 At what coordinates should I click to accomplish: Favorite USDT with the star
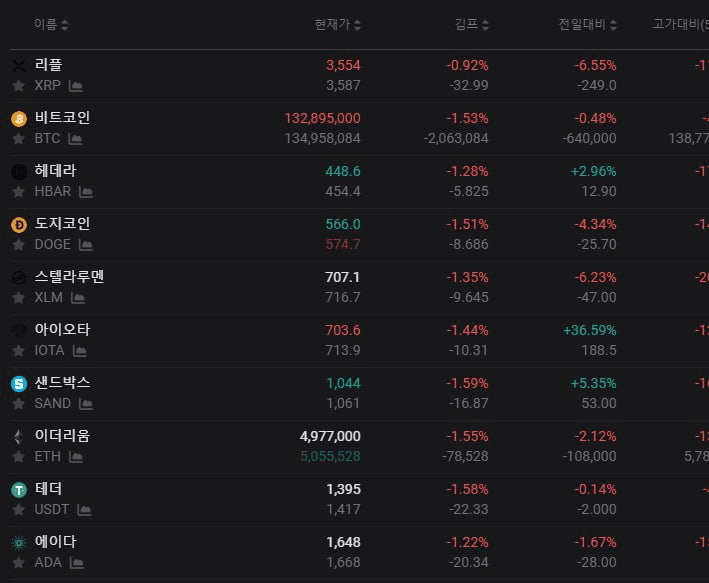click(x=19, y=510)
